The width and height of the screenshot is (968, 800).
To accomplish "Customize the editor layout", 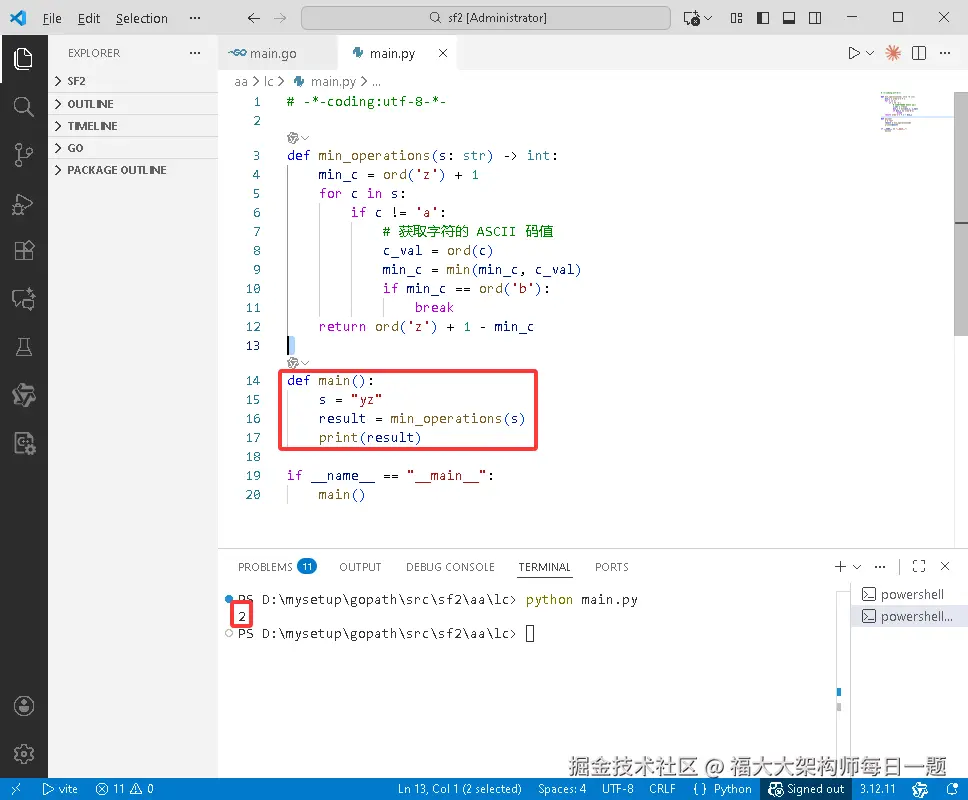I will pos(736,18).
